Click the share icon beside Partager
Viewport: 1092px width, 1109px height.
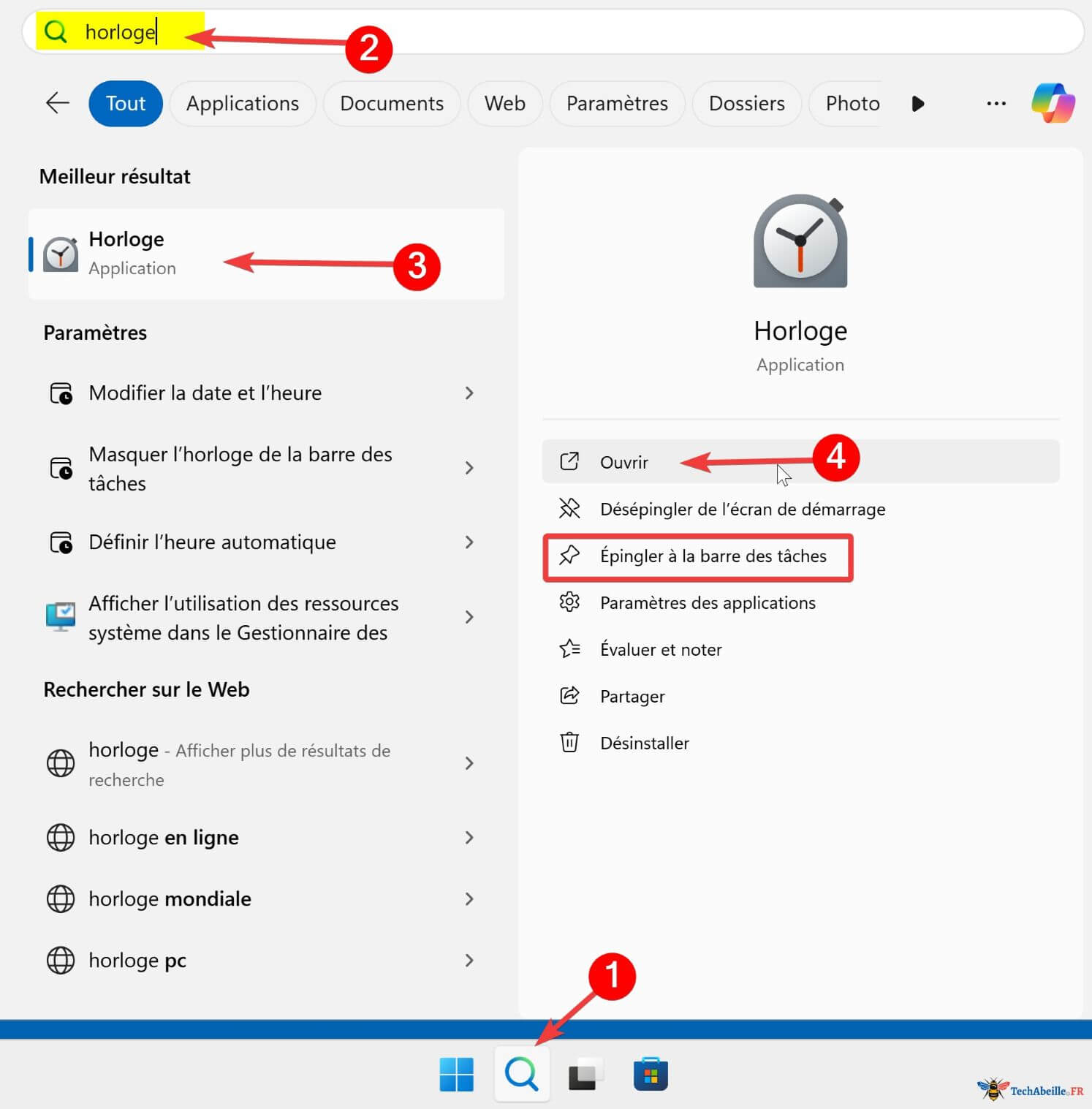(569, 695)
